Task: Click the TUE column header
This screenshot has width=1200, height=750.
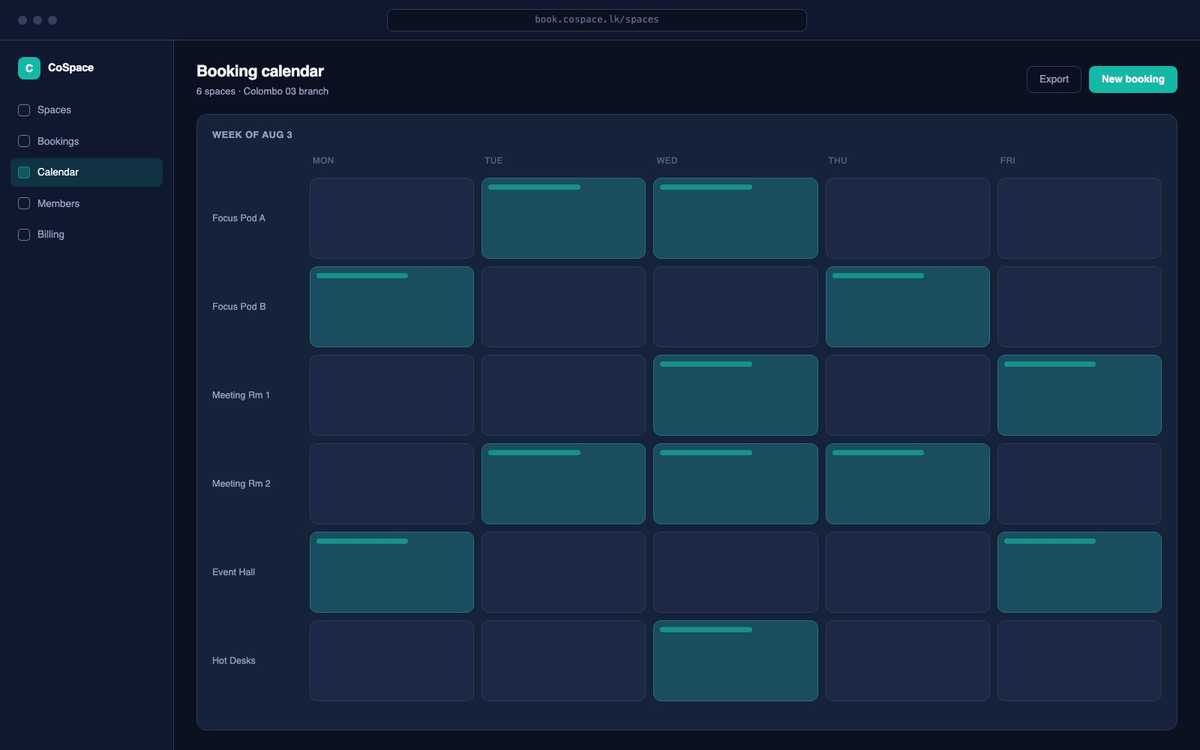Action: (493, 161)
